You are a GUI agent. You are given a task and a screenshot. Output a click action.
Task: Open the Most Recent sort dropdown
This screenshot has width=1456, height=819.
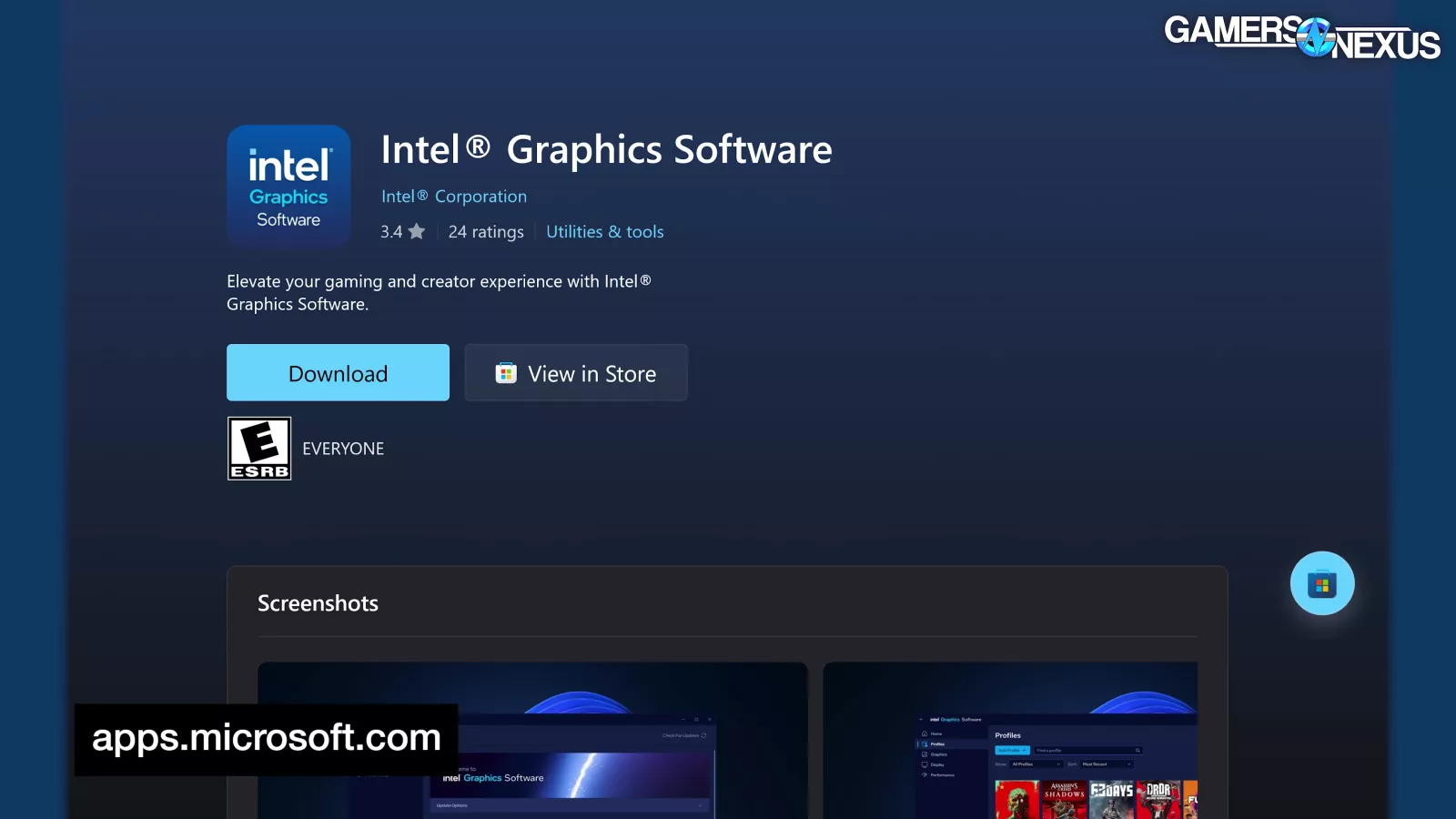1108,764
